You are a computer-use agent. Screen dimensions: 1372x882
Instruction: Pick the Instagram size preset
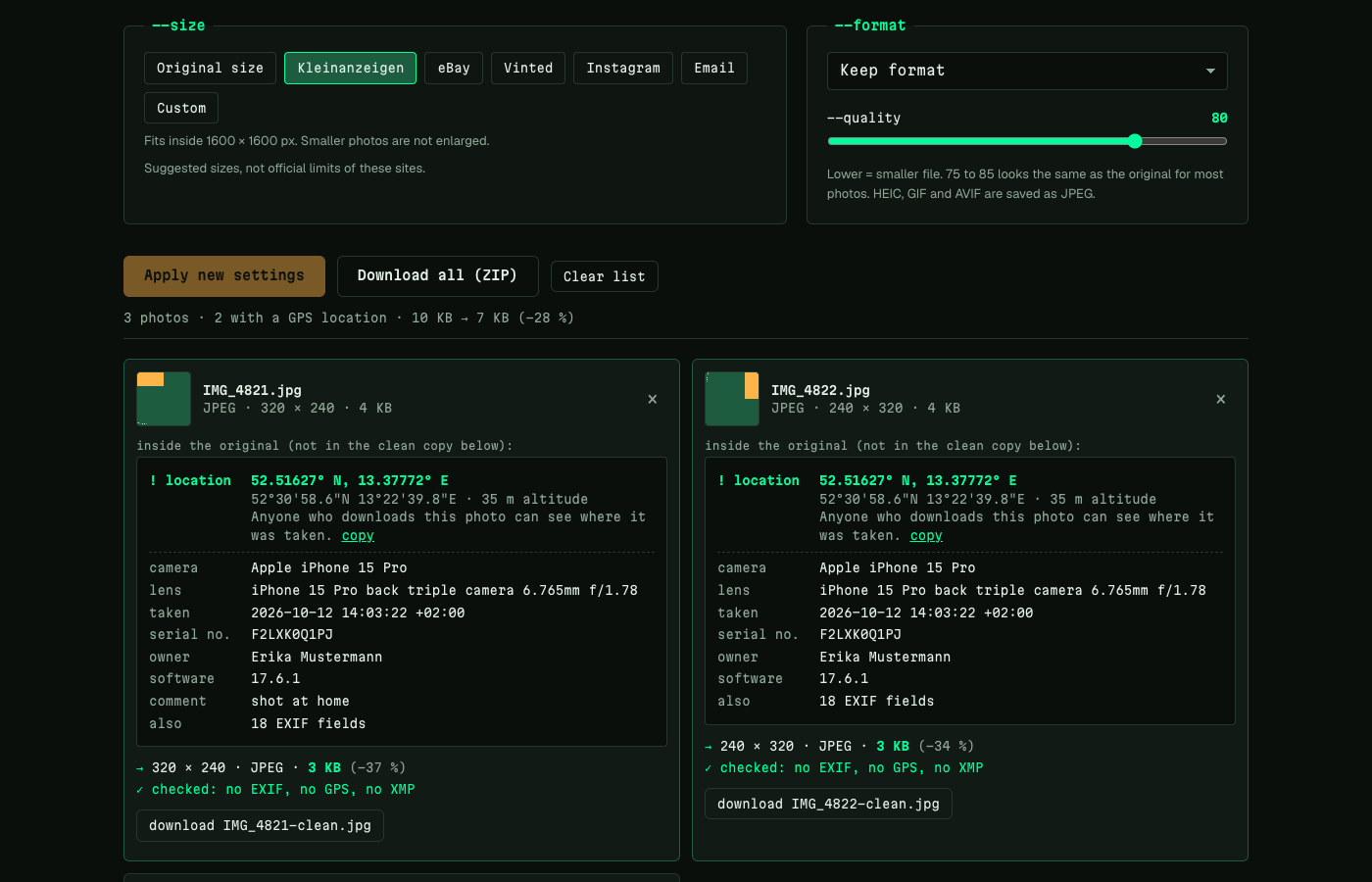[623, 68]
